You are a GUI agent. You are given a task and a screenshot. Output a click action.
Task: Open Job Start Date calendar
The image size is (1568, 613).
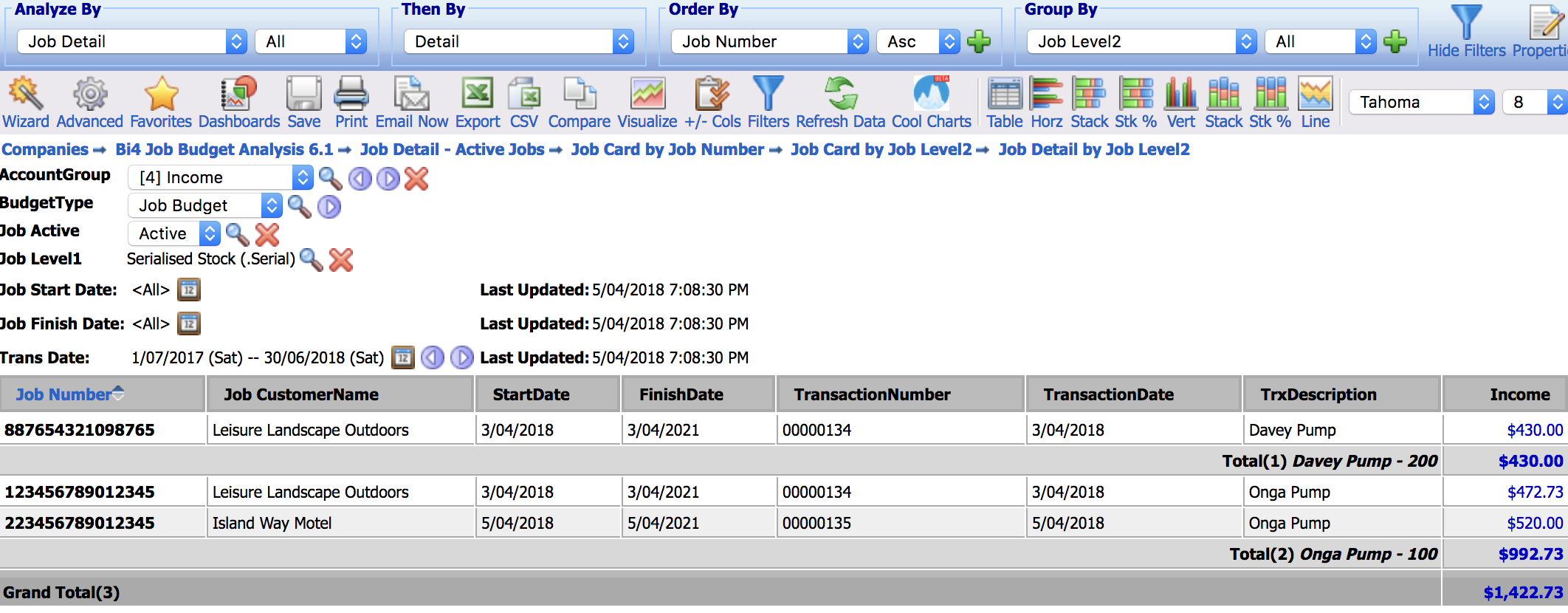tap(189, 290)
